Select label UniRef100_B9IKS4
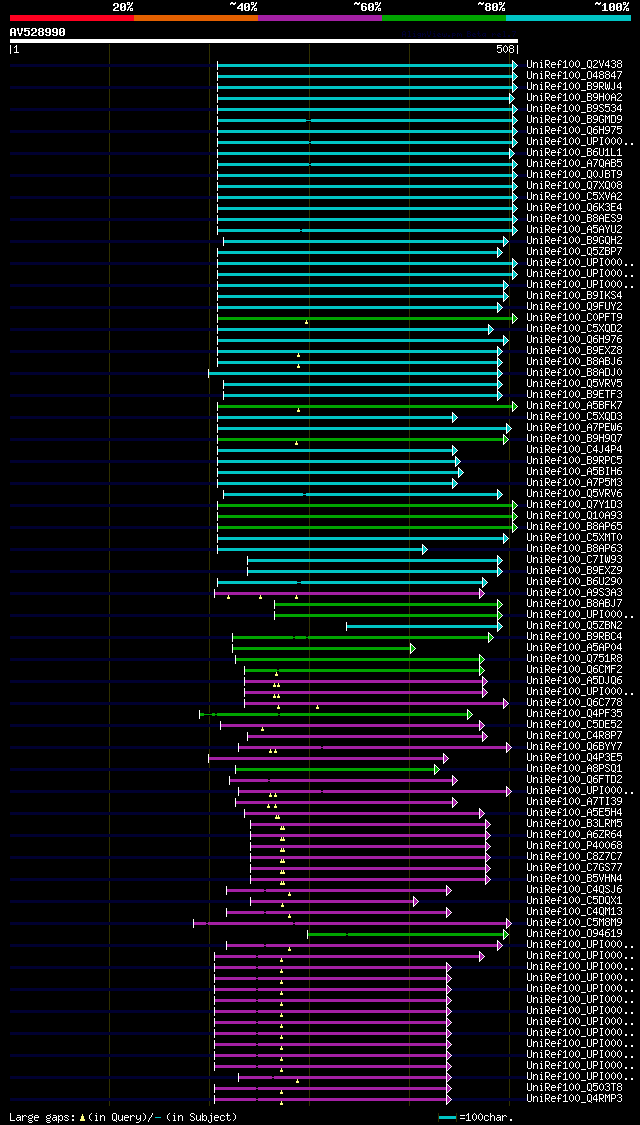The width and height of the screenshot is (640, 1125). (x=574, y=296)
